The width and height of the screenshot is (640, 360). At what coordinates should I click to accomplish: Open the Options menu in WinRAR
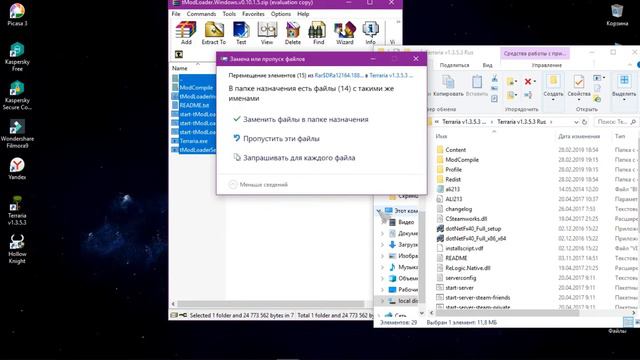[281, 14]
